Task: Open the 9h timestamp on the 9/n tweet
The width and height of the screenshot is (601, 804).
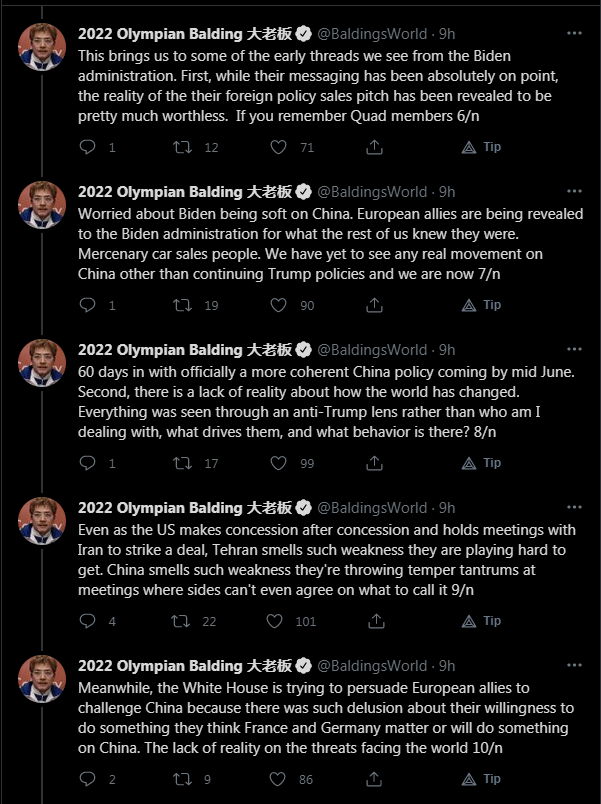Action: coord(447,508)
